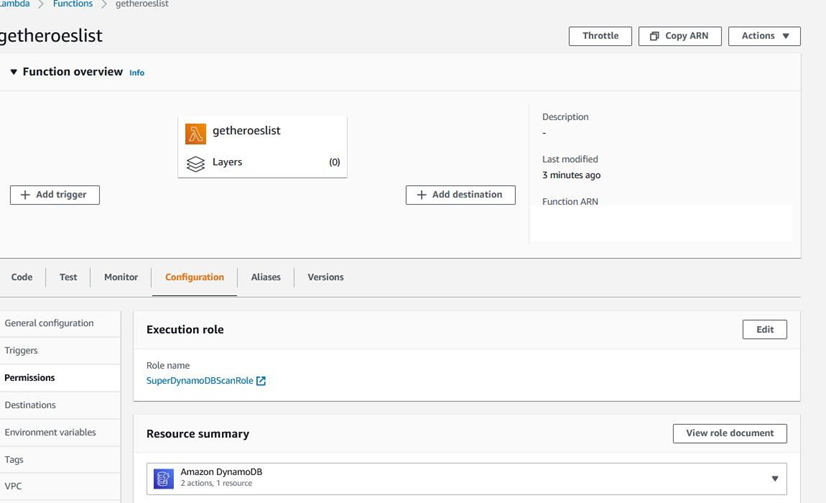Viewport: 826px width, 503px height.
Task: Select Environment variables in the sidebar
Action: [51, 432]
